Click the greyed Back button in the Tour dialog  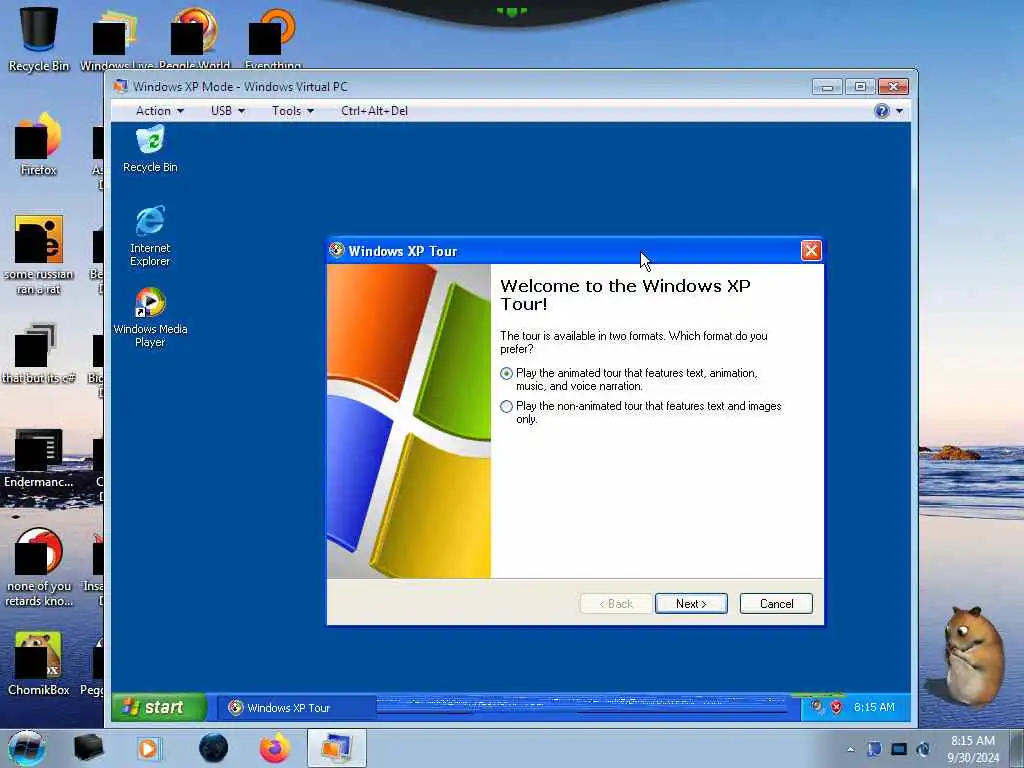point(616,603)
